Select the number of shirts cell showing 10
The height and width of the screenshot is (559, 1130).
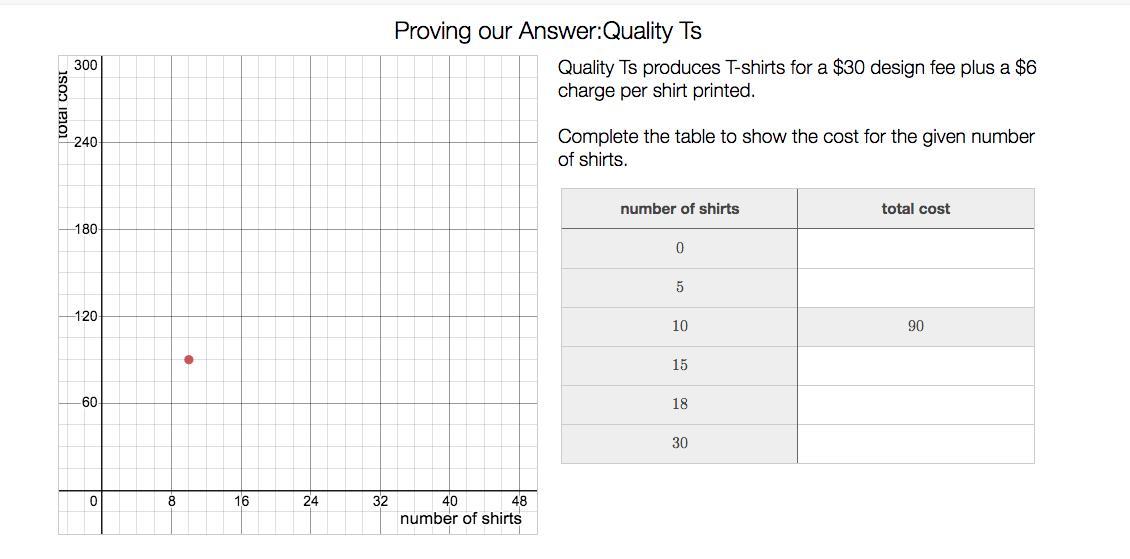click(x=680, y=327)
